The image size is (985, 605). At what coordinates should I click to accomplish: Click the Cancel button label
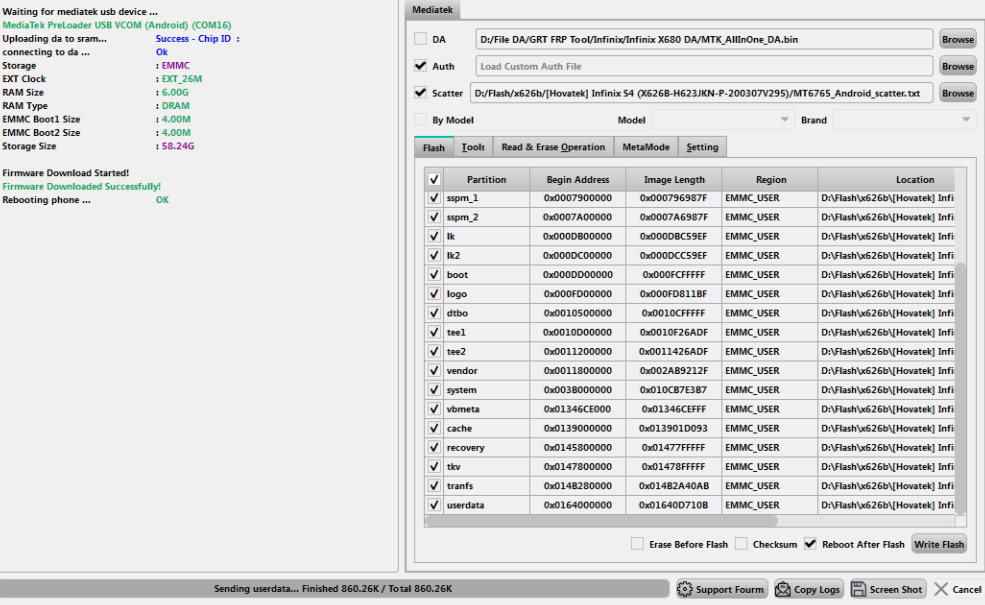[967, 589]
